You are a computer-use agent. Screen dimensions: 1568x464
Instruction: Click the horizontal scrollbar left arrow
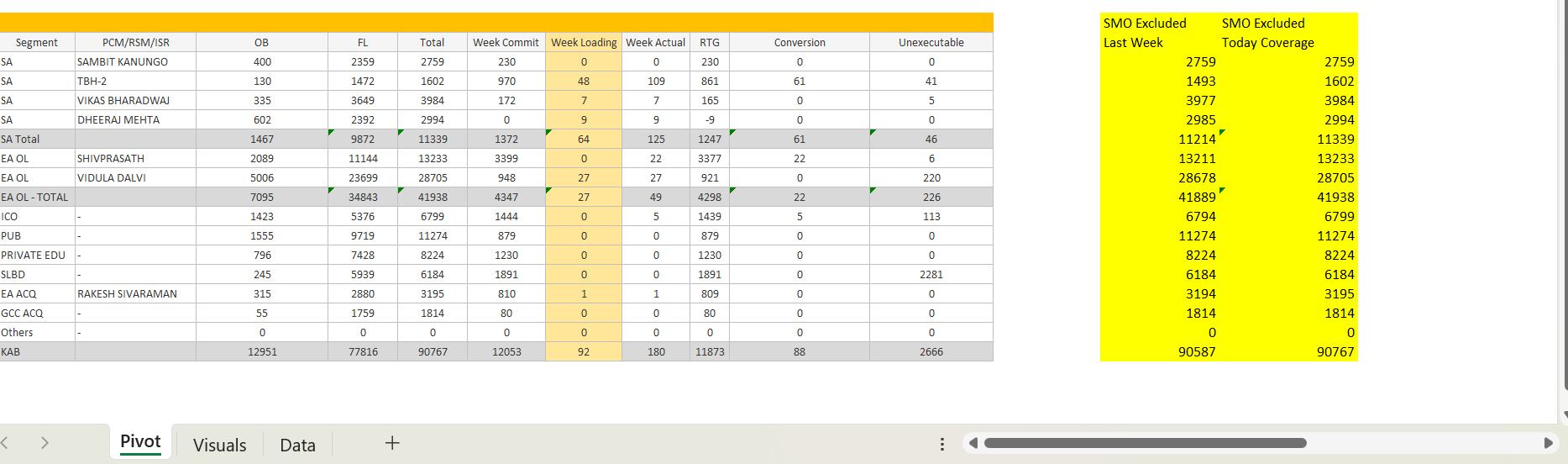pos(973,443)
